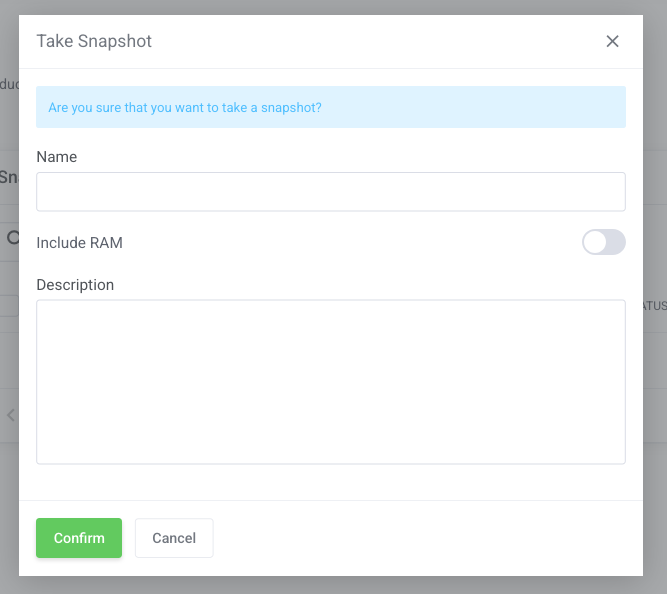This screenshot has width=667, height=594.
Task: Click the Include RAM label text
Action: 80,242
